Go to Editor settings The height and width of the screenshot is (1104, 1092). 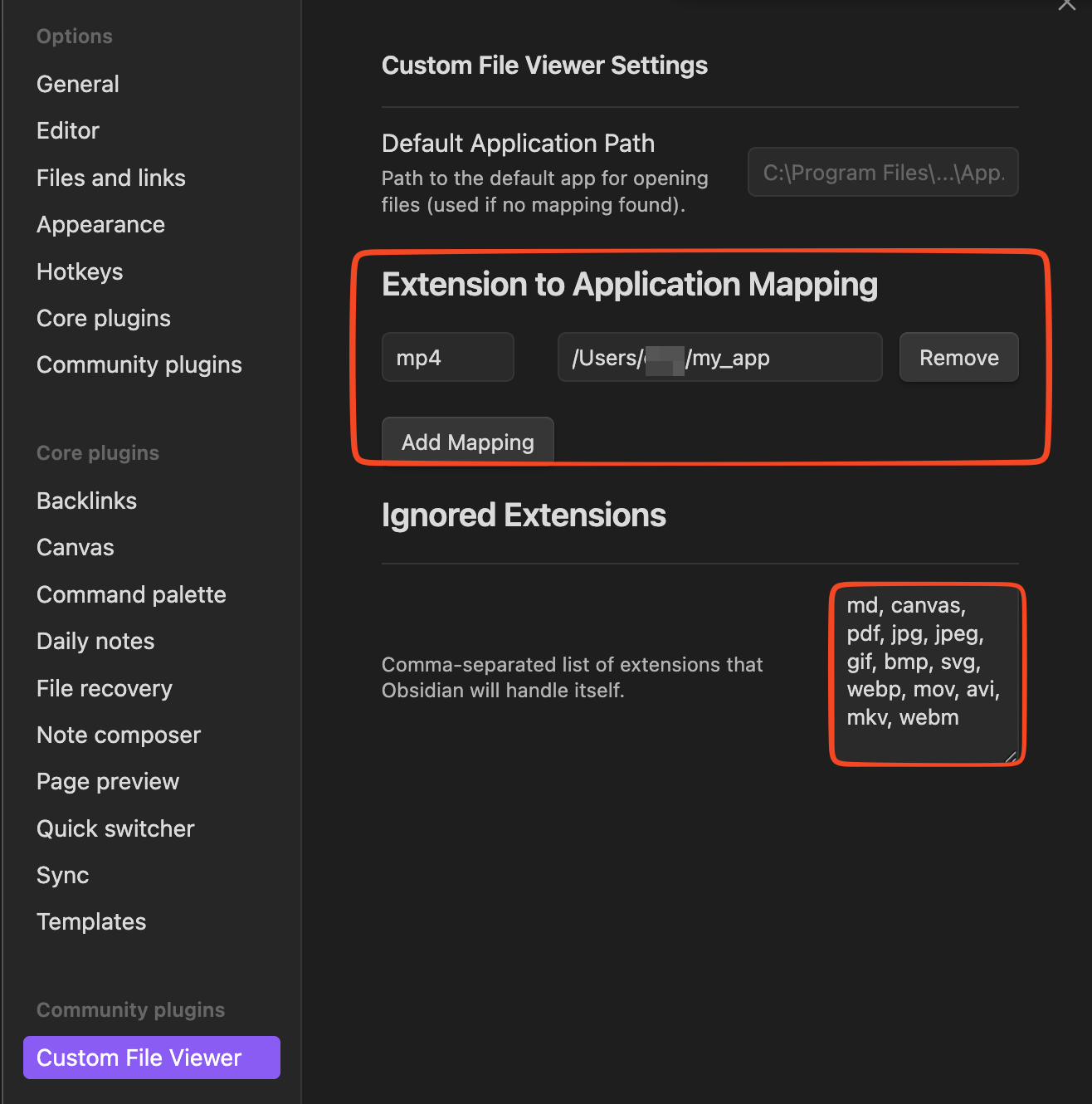68,130
